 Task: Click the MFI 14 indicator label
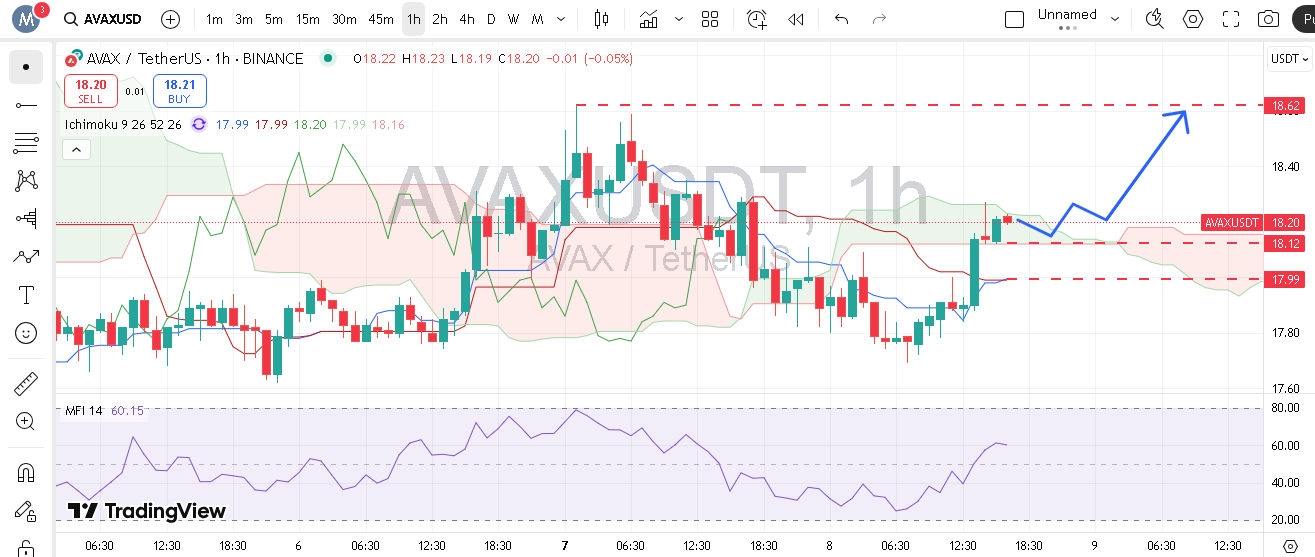[x=84, y=410]
